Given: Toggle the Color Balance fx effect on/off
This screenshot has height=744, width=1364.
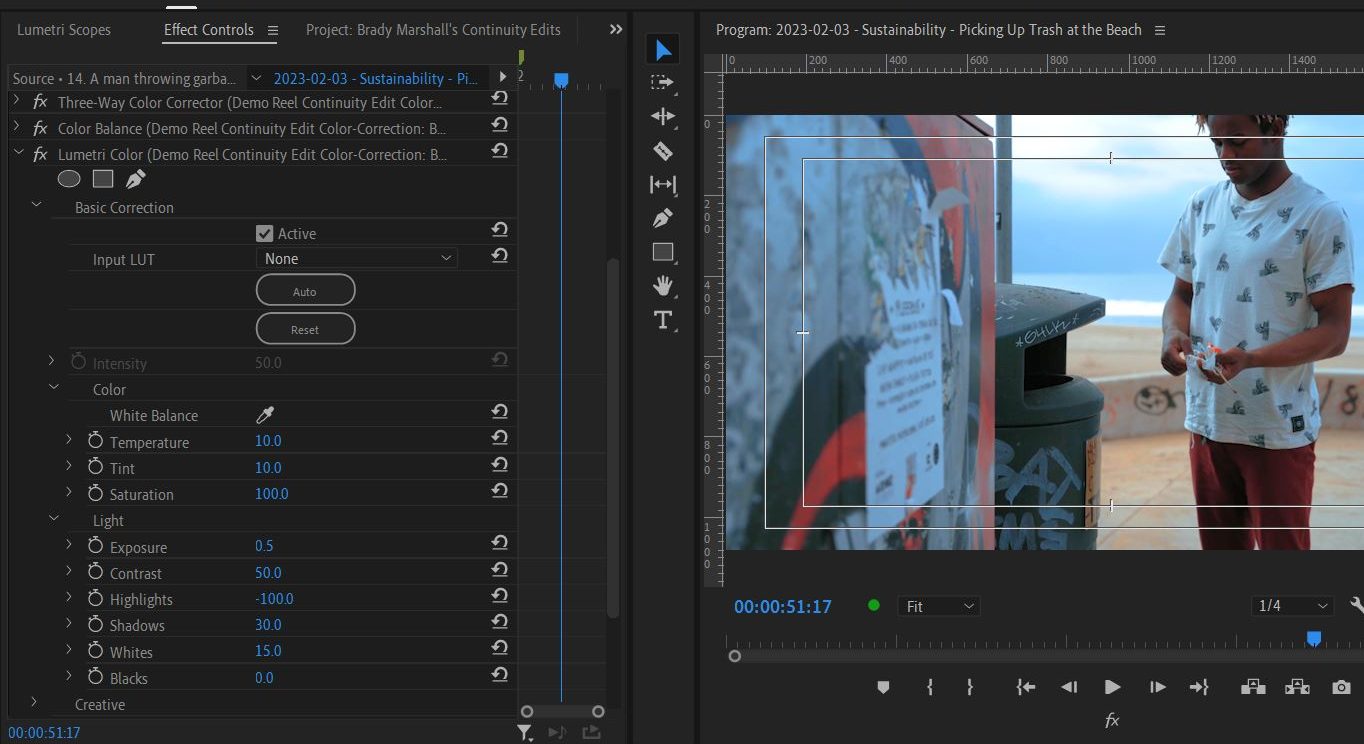Looking at the screenshot, I should (40, 128).
